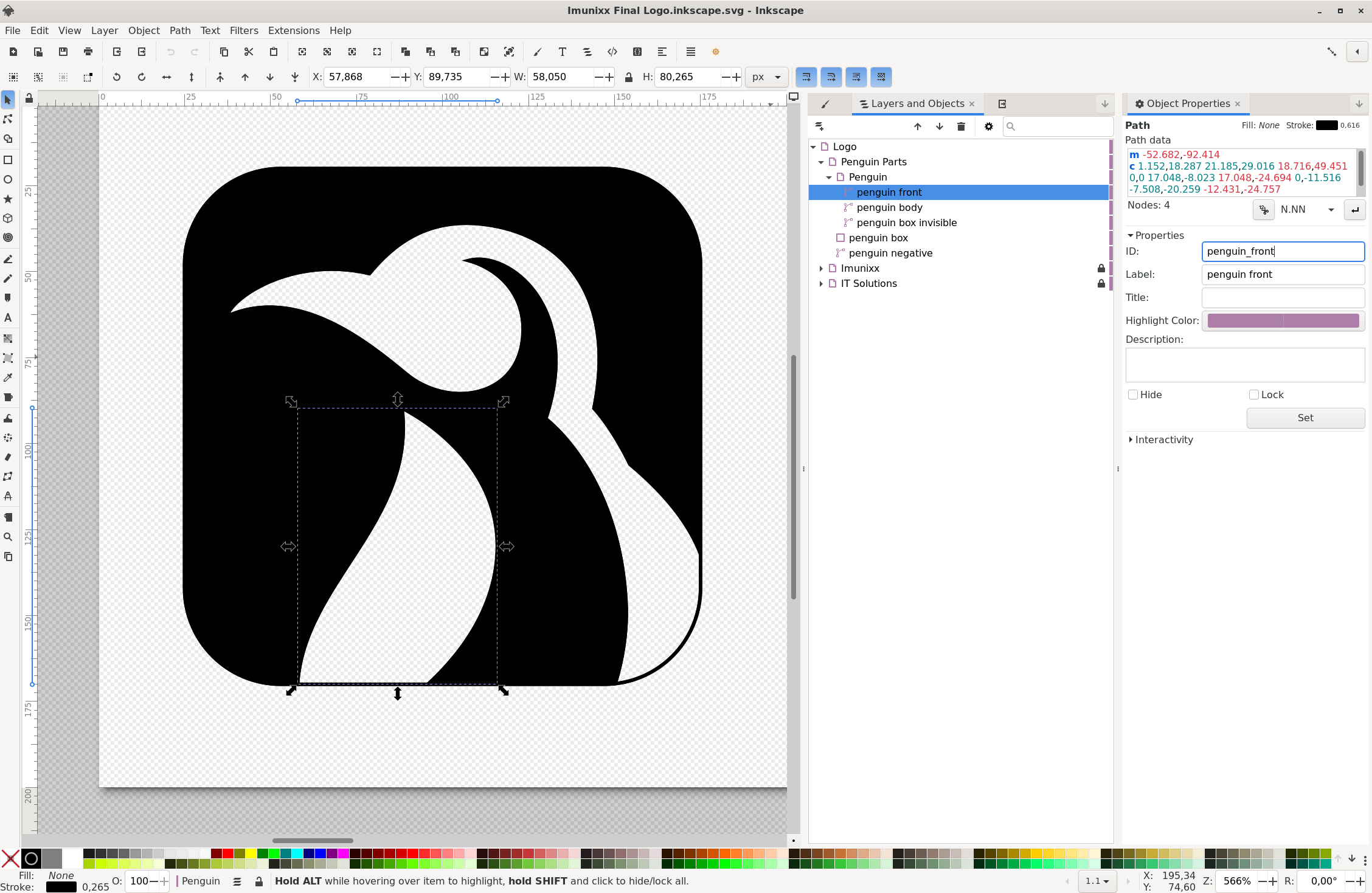
Task: Move selected layer up arrow
Action: pyautogui.click(x=918, y=126)
